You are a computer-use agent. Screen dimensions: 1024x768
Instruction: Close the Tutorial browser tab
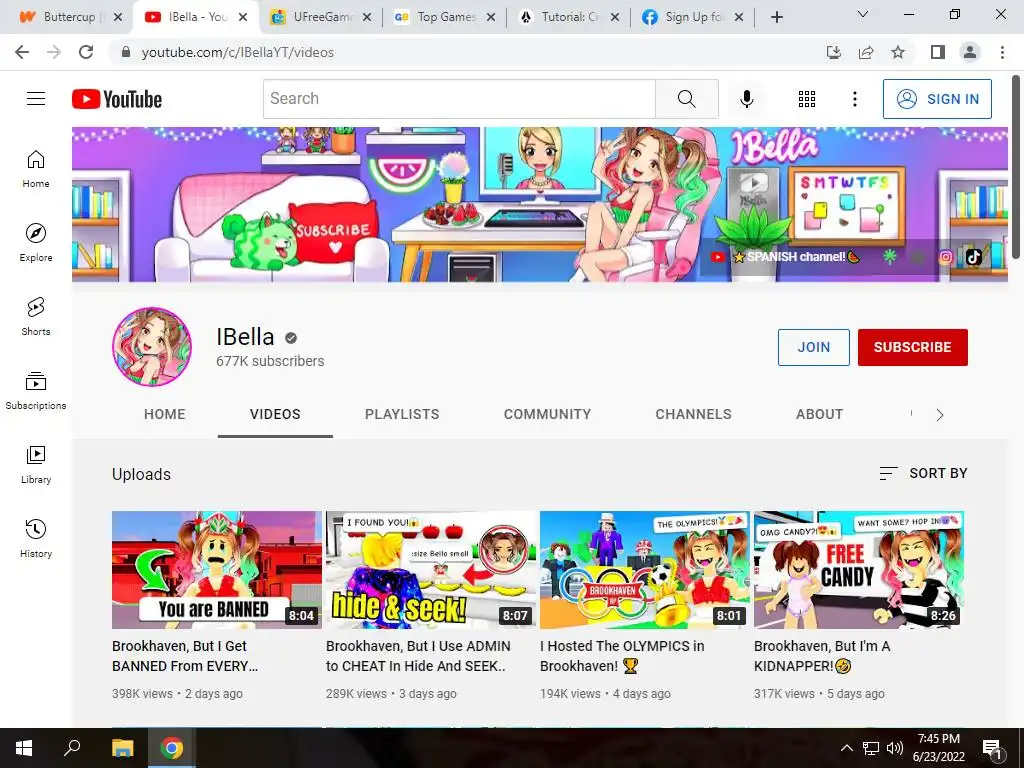pyautogui.click(x=615, y=17)
